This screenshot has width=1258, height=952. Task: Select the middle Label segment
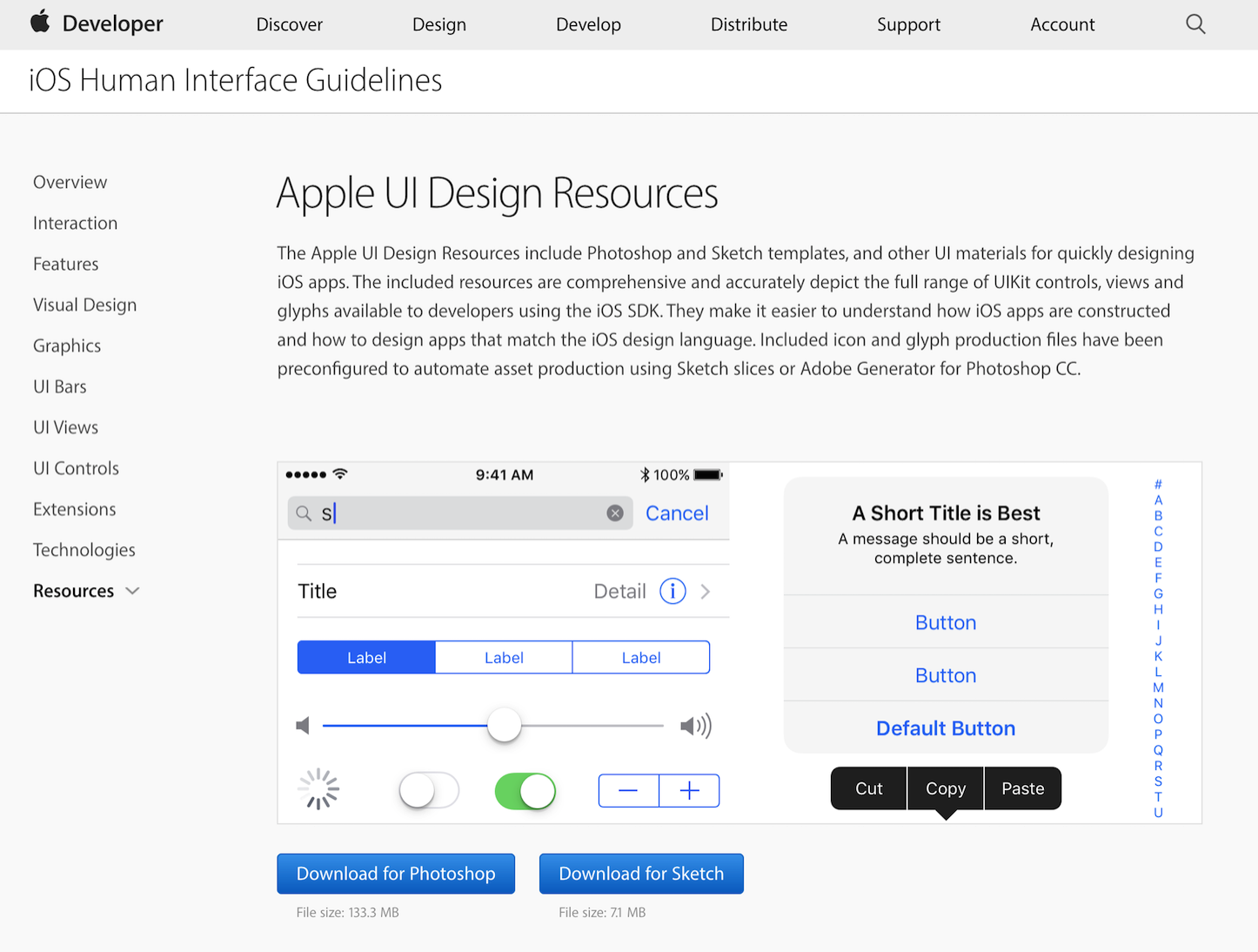click(x=504, y=658)
